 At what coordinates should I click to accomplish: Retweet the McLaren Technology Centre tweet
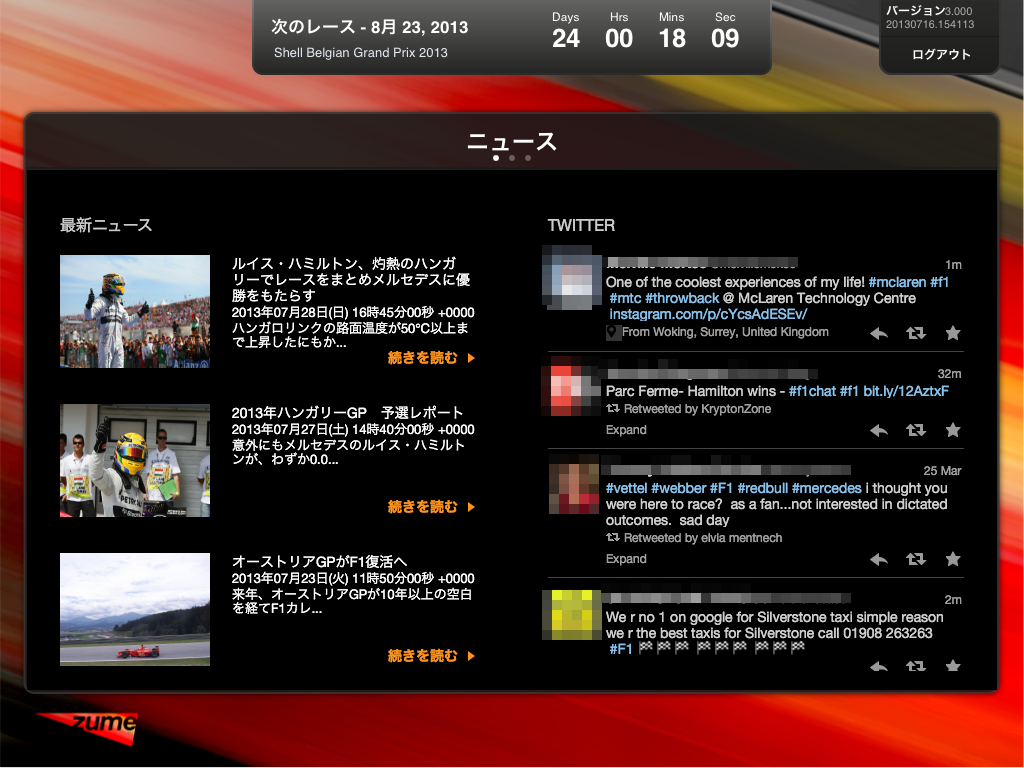point(916,334)
